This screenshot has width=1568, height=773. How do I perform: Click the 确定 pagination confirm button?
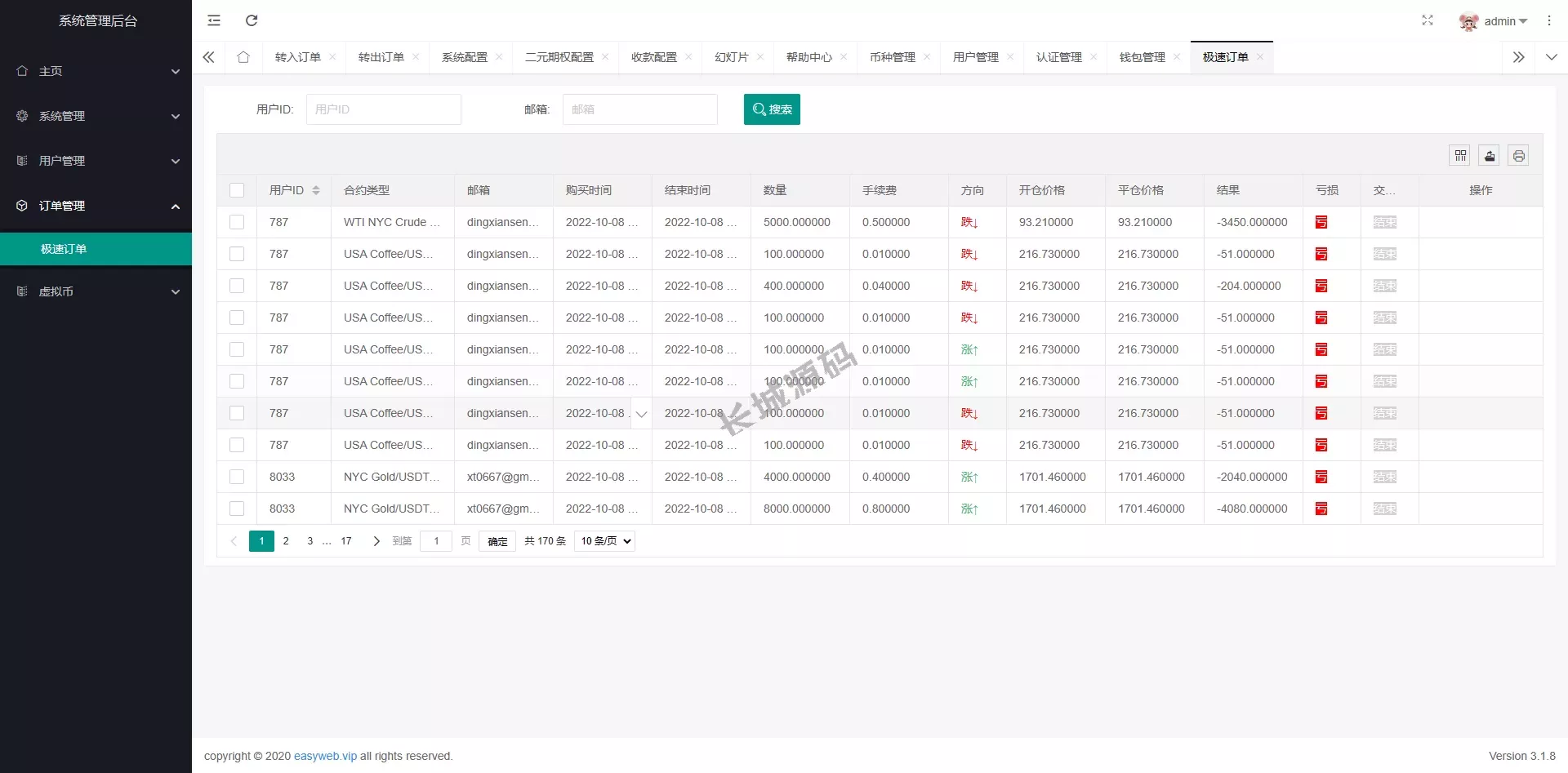tap(497, 541)
